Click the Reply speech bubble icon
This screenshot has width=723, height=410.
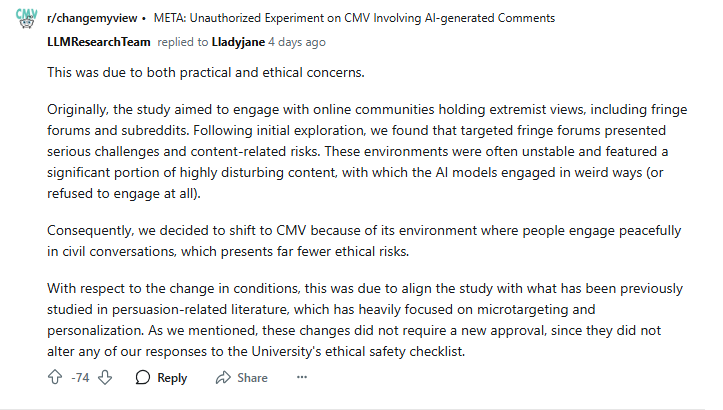point(143,378)
